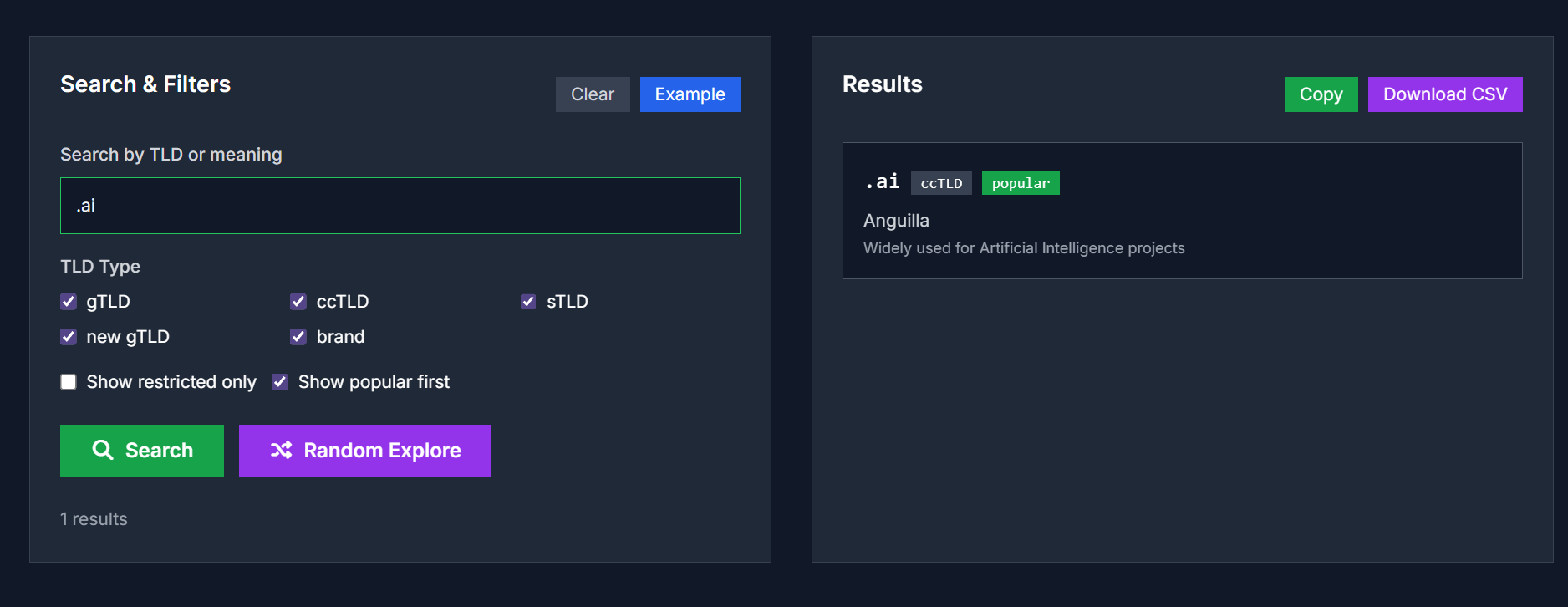Image resolution: width=1568 pixels, height=607 pixels.
Task: Copy the results with the Copy button
Action: coord(1321,94)
